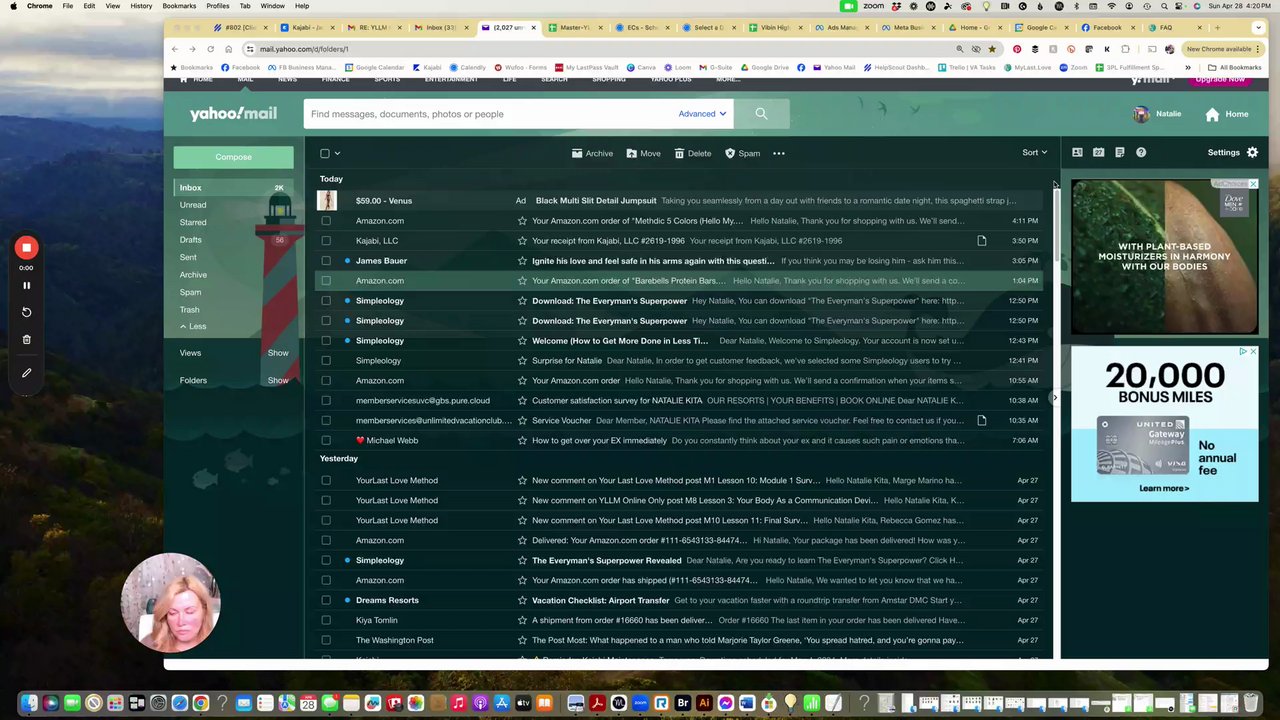
Task: Open the Starred folder
Action: pyautogui.click(x=193, y=223)
